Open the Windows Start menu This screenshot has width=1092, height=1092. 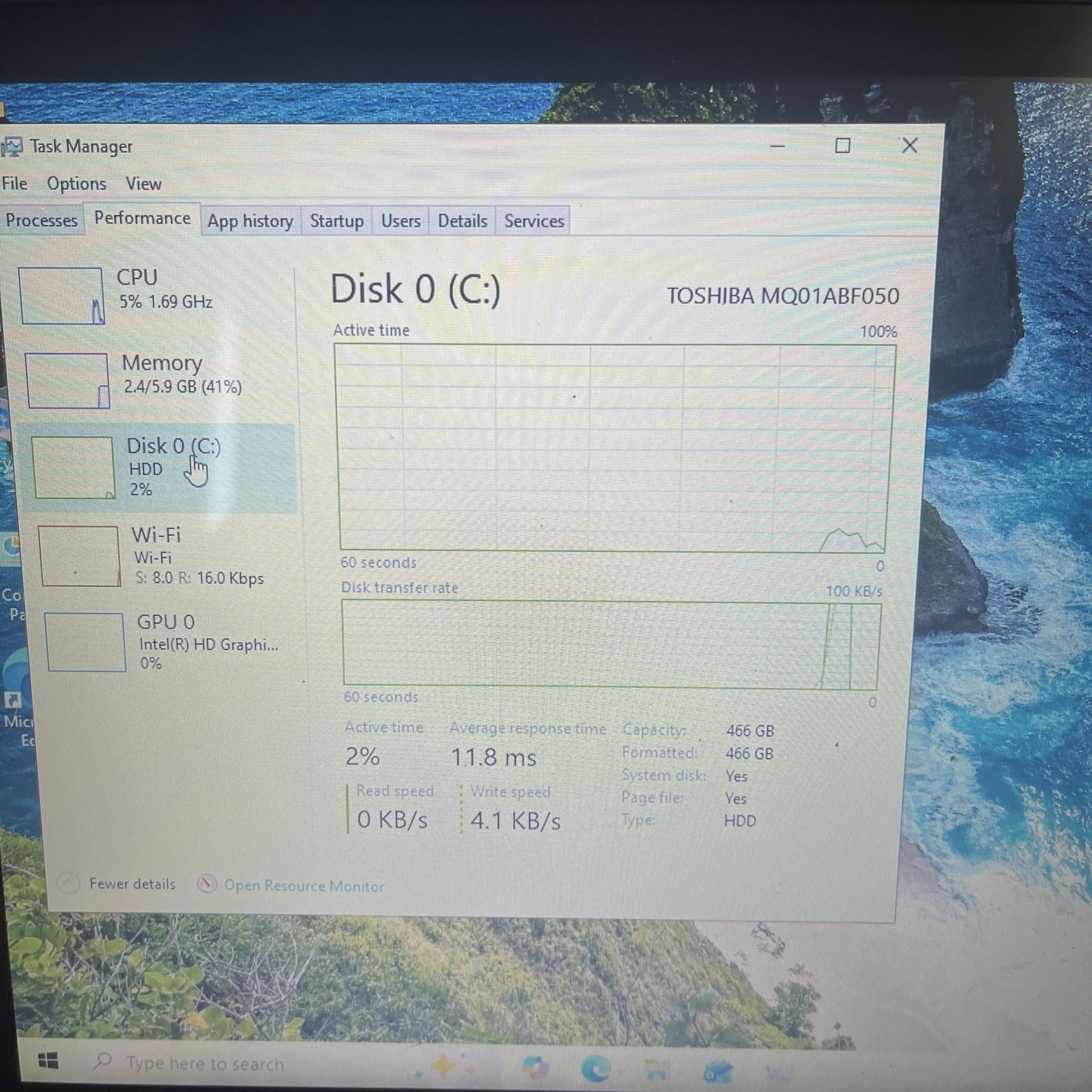click(x=48, y=1061)
